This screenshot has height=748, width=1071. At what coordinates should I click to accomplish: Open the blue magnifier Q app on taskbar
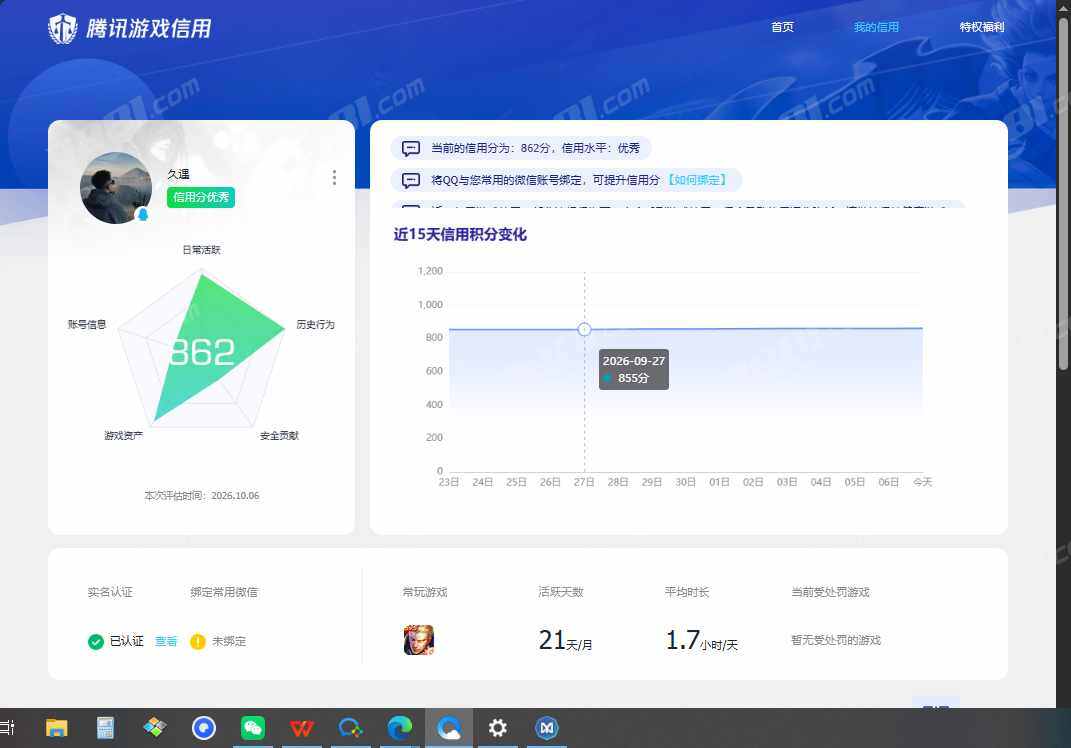coord(350,728)
